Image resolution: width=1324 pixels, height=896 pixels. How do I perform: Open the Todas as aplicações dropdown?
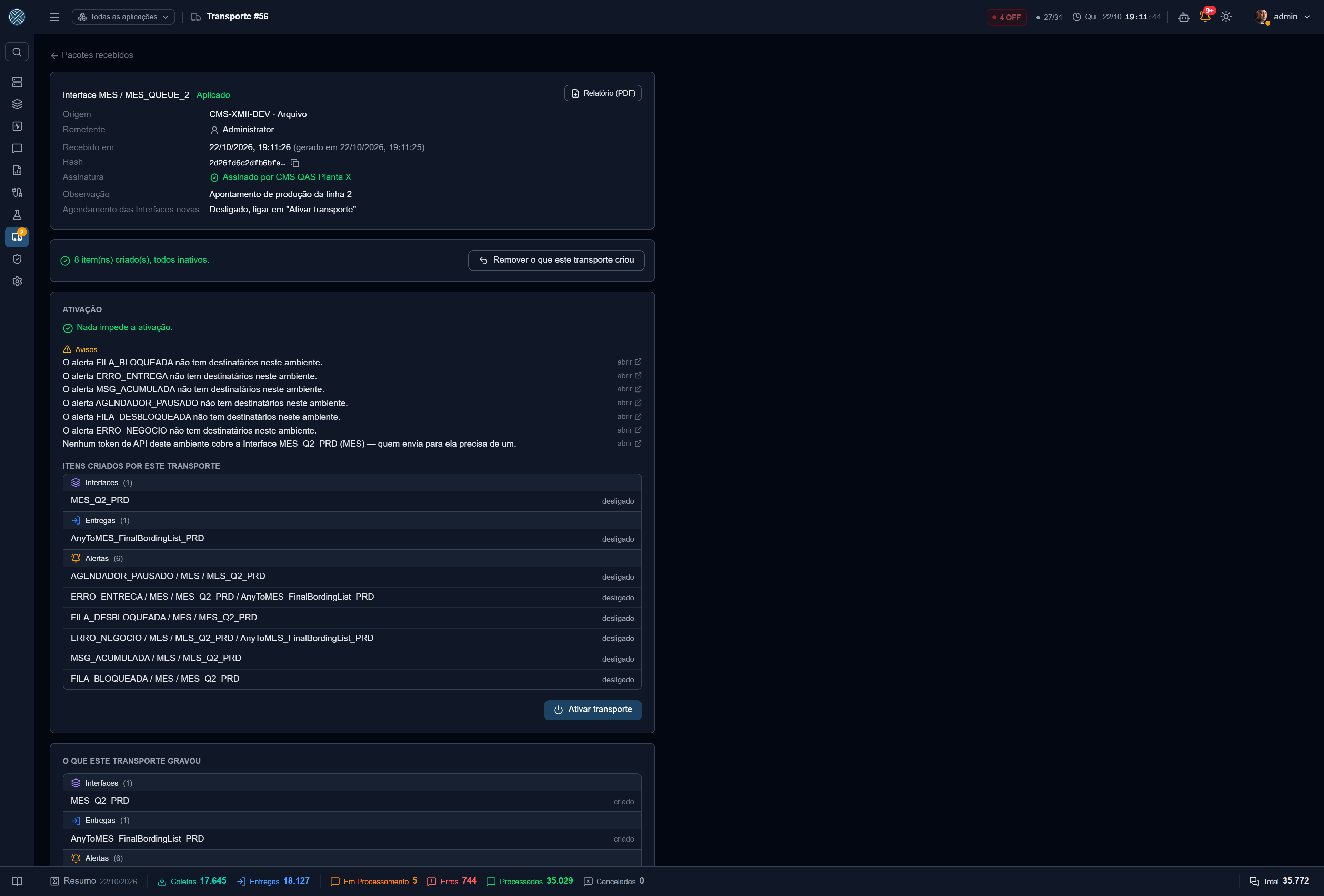pyautogui.click(x=123, y=17)
